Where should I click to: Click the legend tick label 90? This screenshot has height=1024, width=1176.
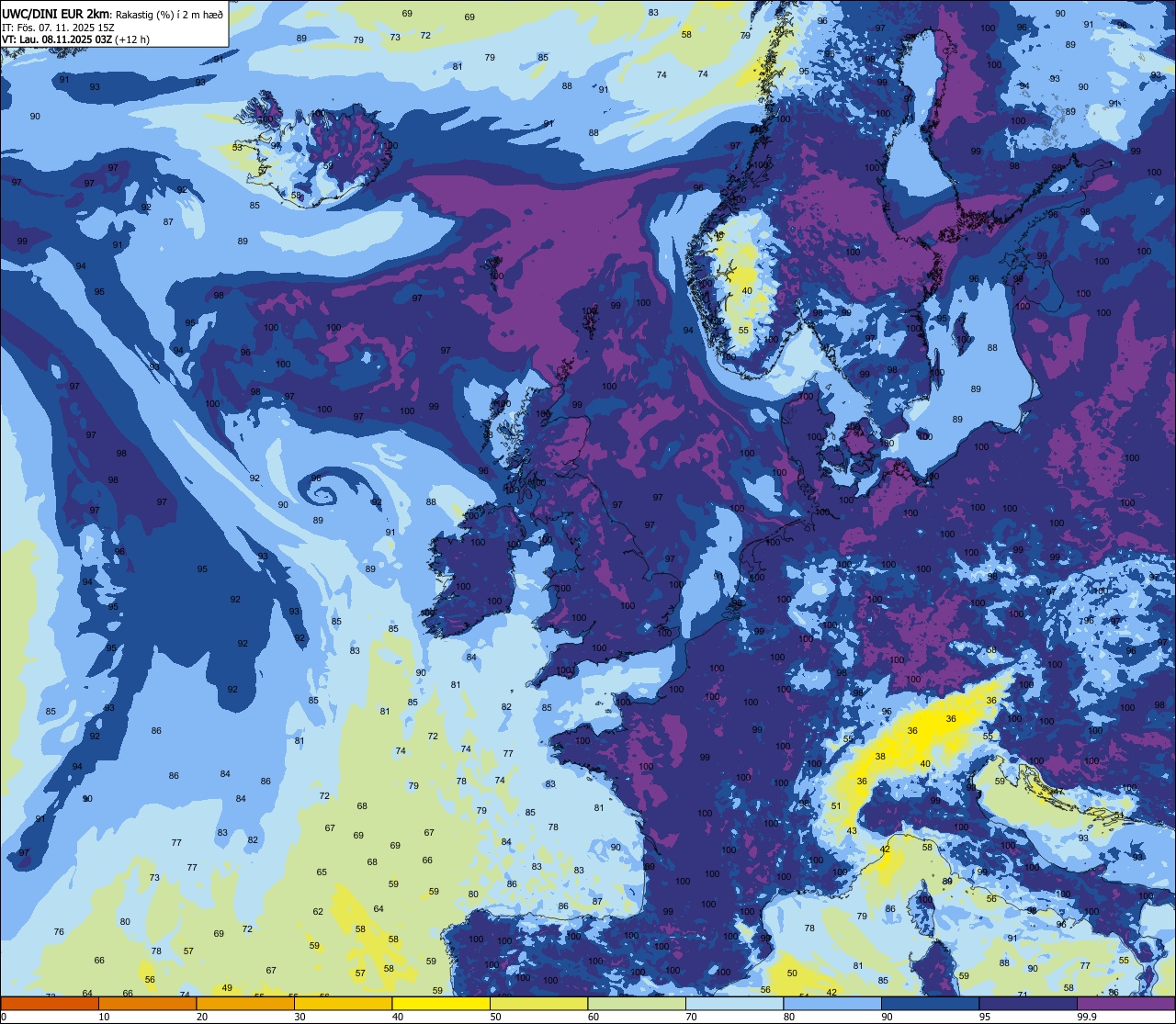pyautogui.click(x=887, y=1017)
